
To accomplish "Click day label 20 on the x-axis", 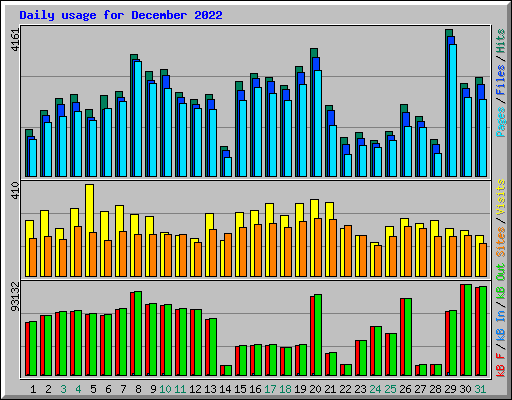I will pos(315,389).
